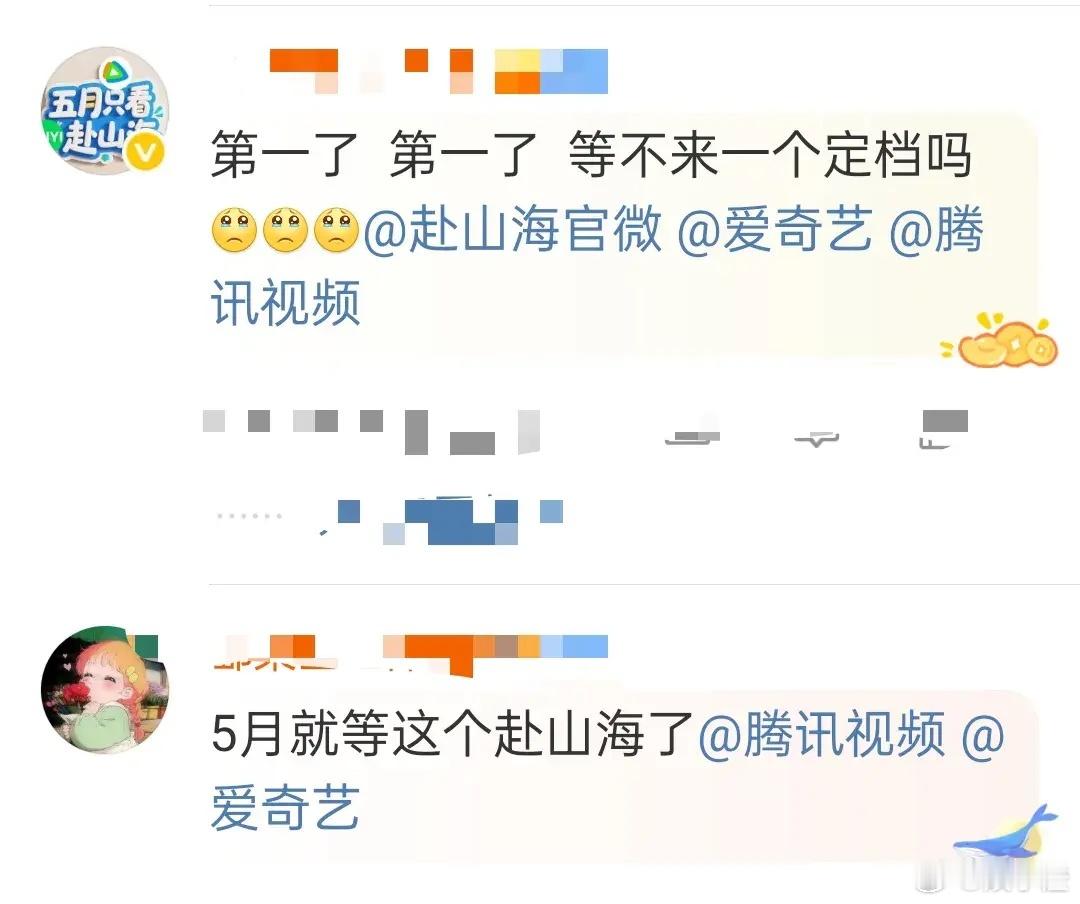The image size is (1080, 904).
Task: Reply using the speech bubble icon
Action: pyautogui.click(x=817, y=435)
